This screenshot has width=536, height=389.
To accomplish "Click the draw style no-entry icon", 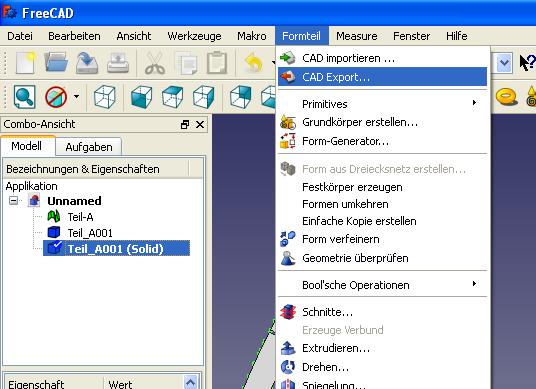I will coord(56,97).
